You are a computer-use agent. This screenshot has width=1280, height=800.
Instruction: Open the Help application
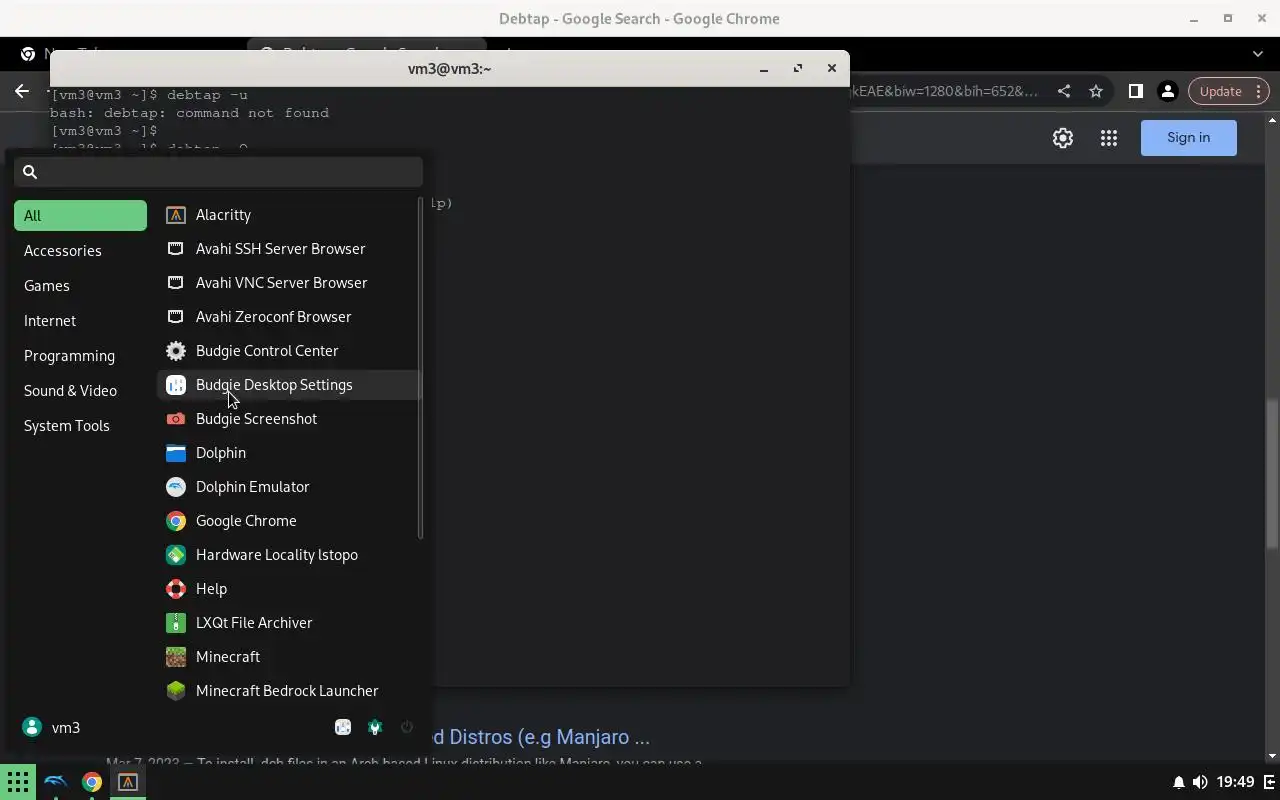[289, 589]
